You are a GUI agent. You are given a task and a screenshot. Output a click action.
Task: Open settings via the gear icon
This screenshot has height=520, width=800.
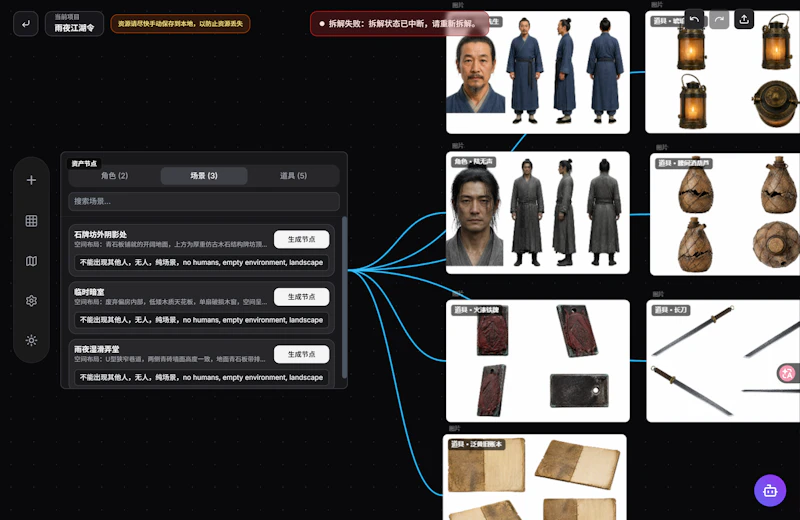(x=31, y=301)
